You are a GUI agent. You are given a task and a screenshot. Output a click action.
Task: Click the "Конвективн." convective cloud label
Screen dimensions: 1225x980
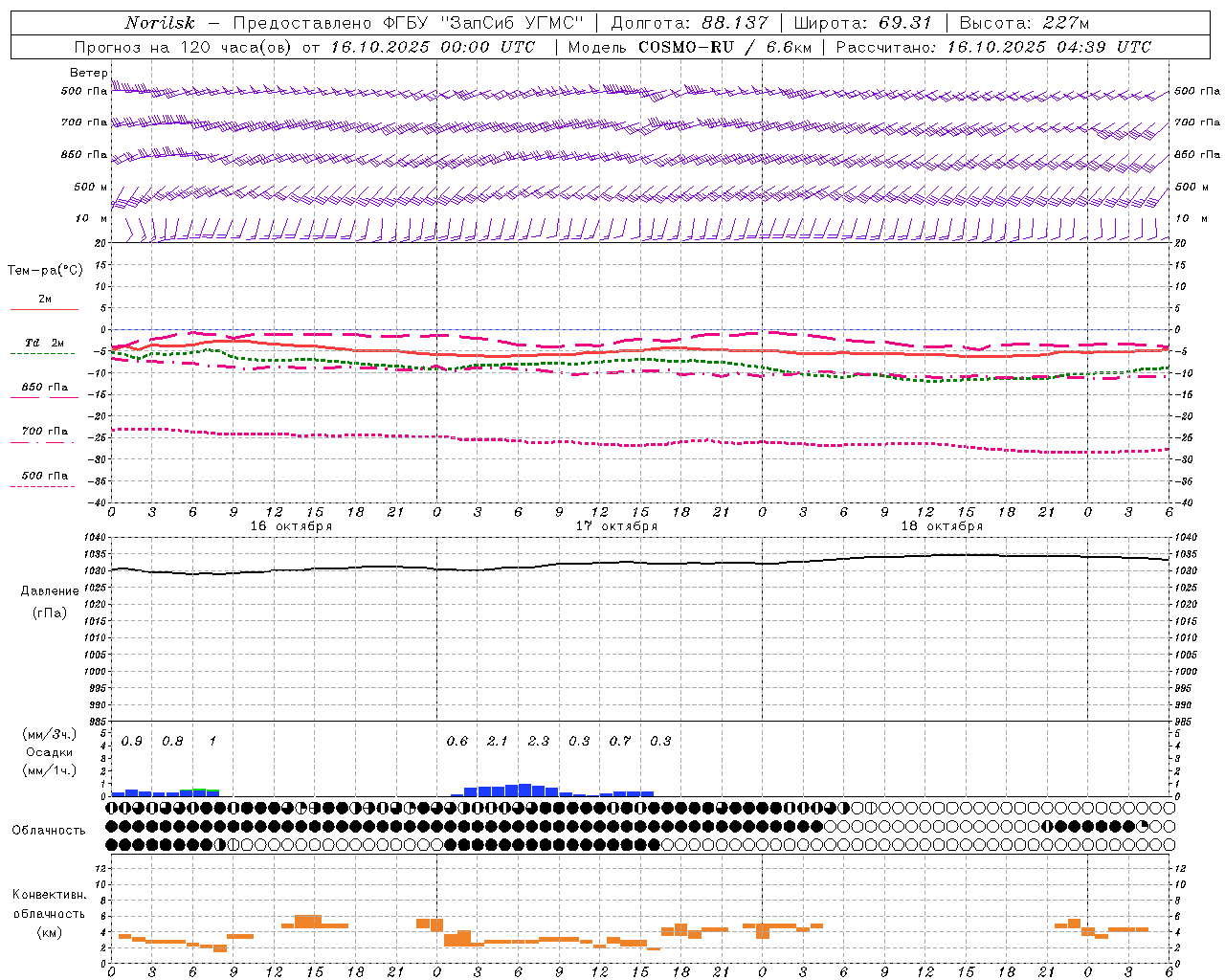tap(50, 895)
